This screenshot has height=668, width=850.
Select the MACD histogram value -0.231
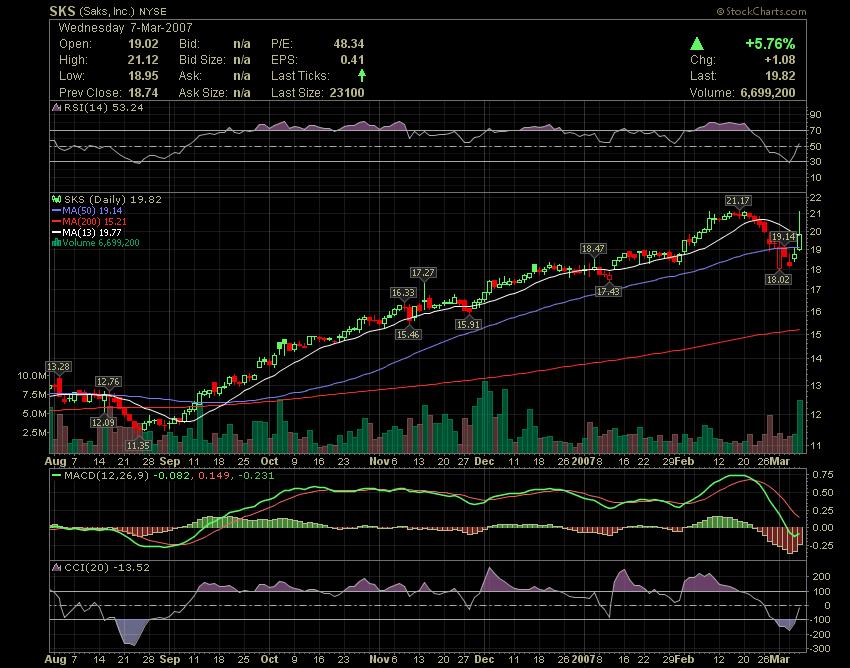[256, 475]
